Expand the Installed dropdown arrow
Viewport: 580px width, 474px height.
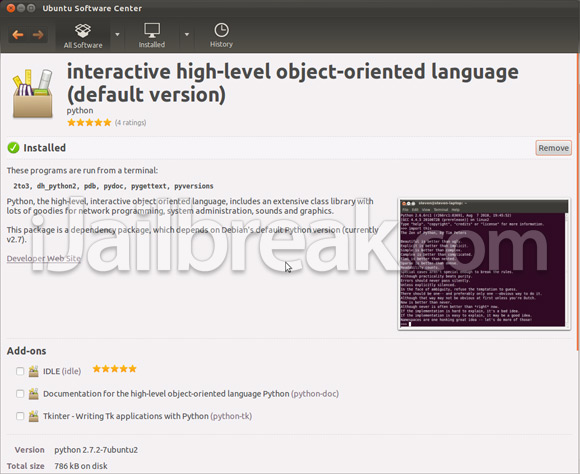click(x=187, y=35)
